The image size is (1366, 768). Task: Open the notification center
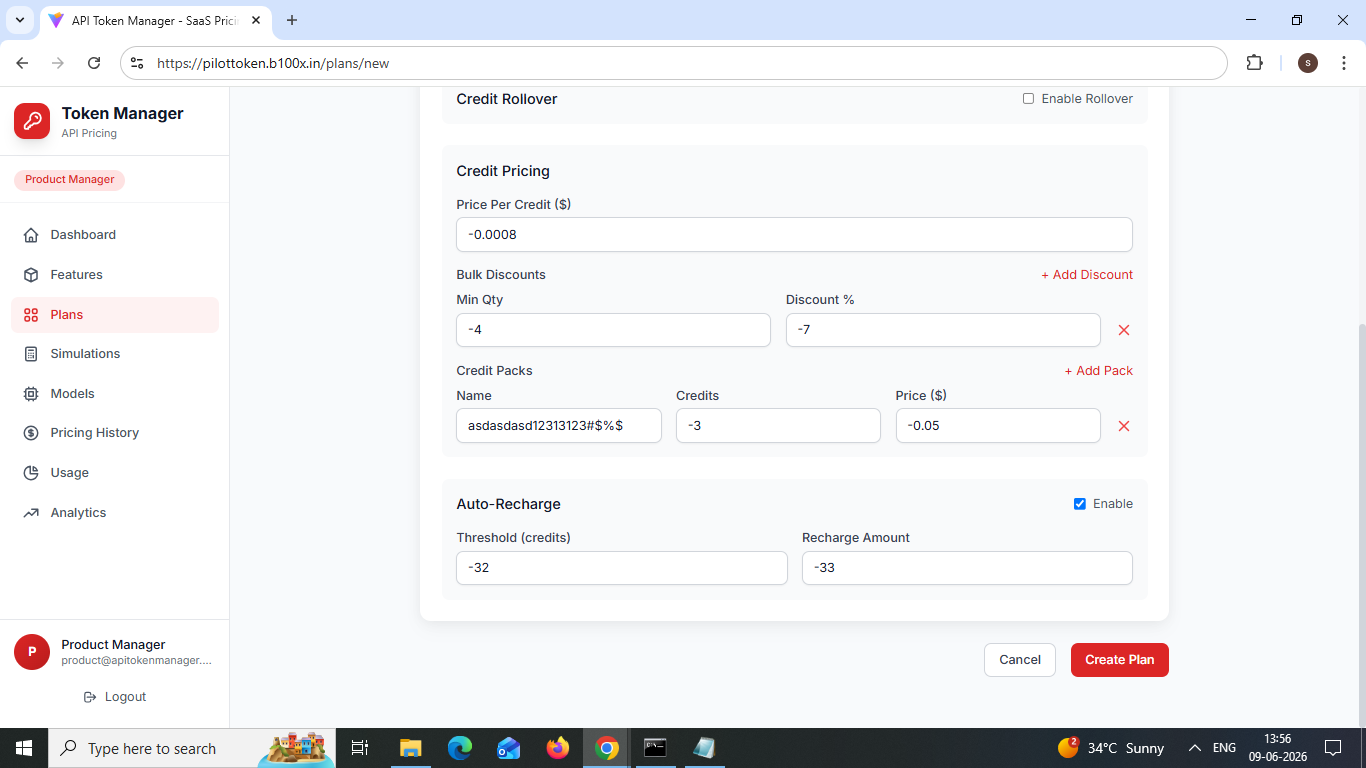point(1332,748)
